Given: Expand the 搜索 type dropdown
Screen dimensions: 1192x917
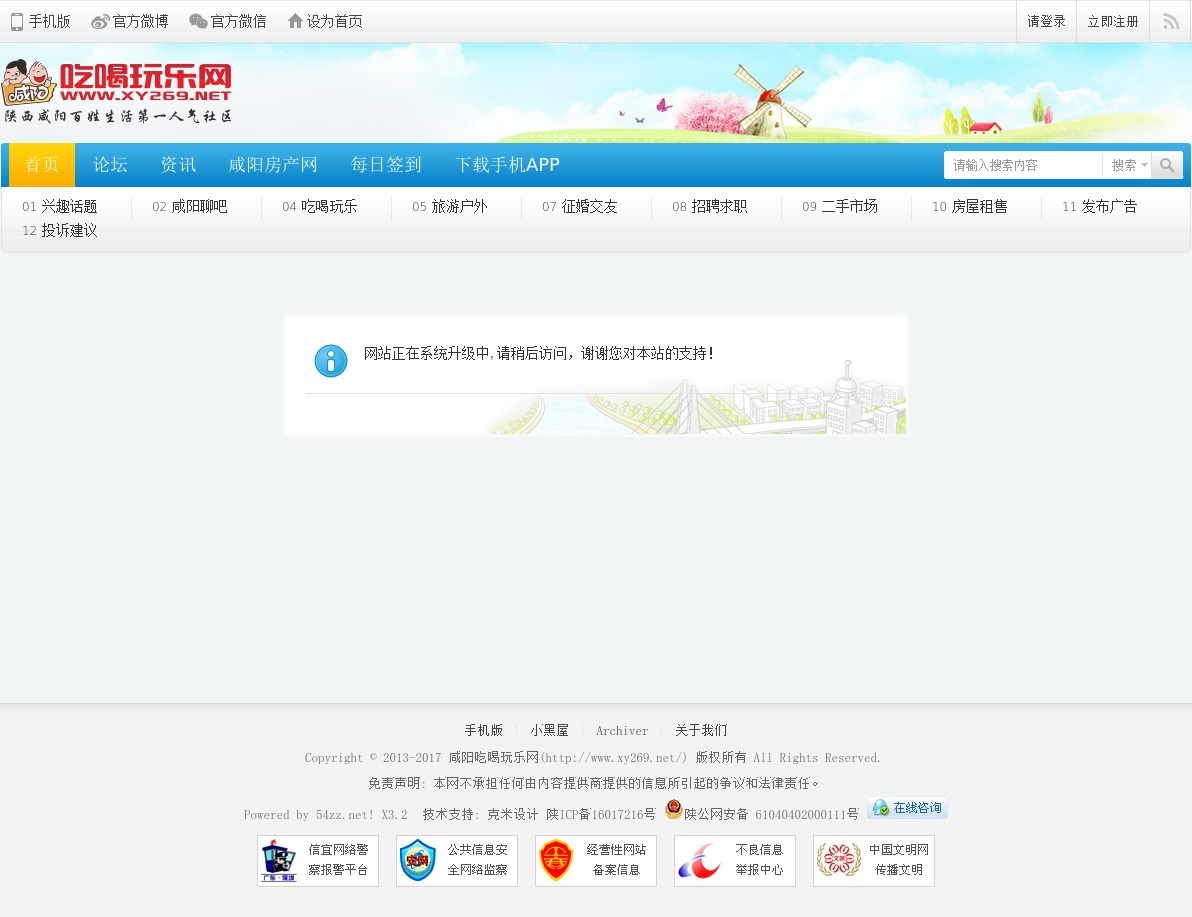Looking at the screenshot, I should 1129,165.
